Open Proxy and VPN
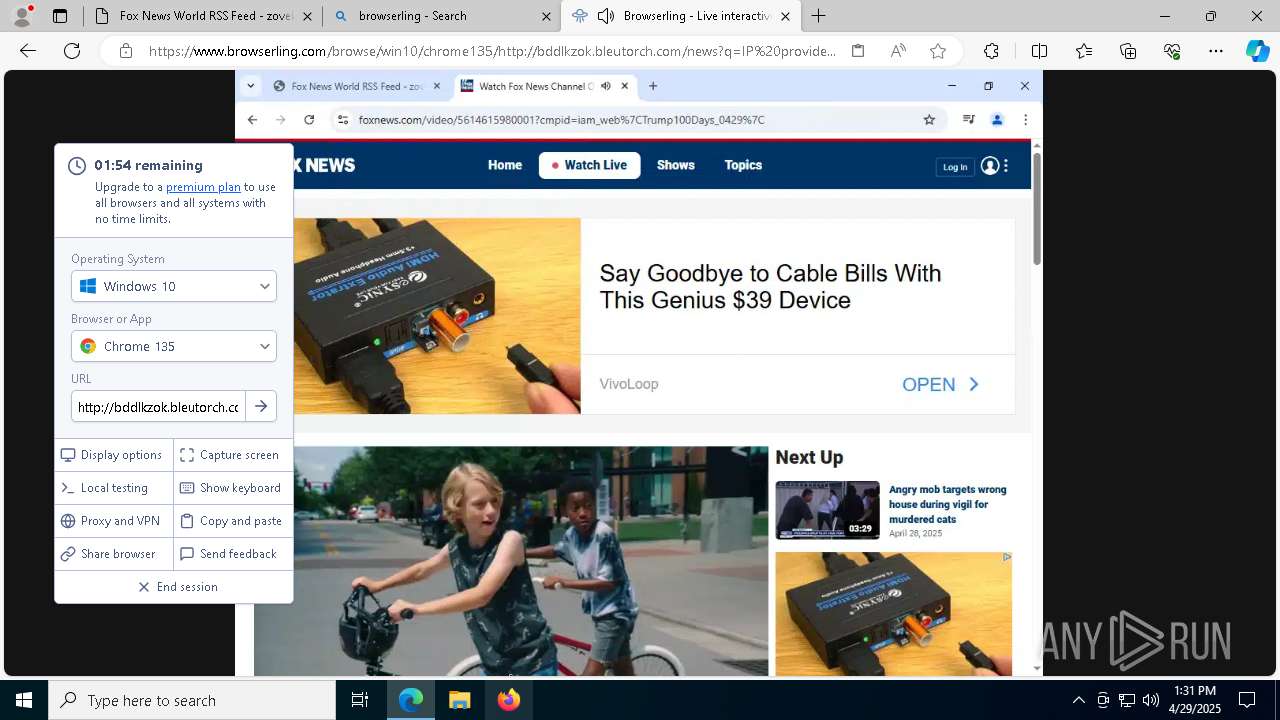The image size is (1280, 720). click(114, 521)
